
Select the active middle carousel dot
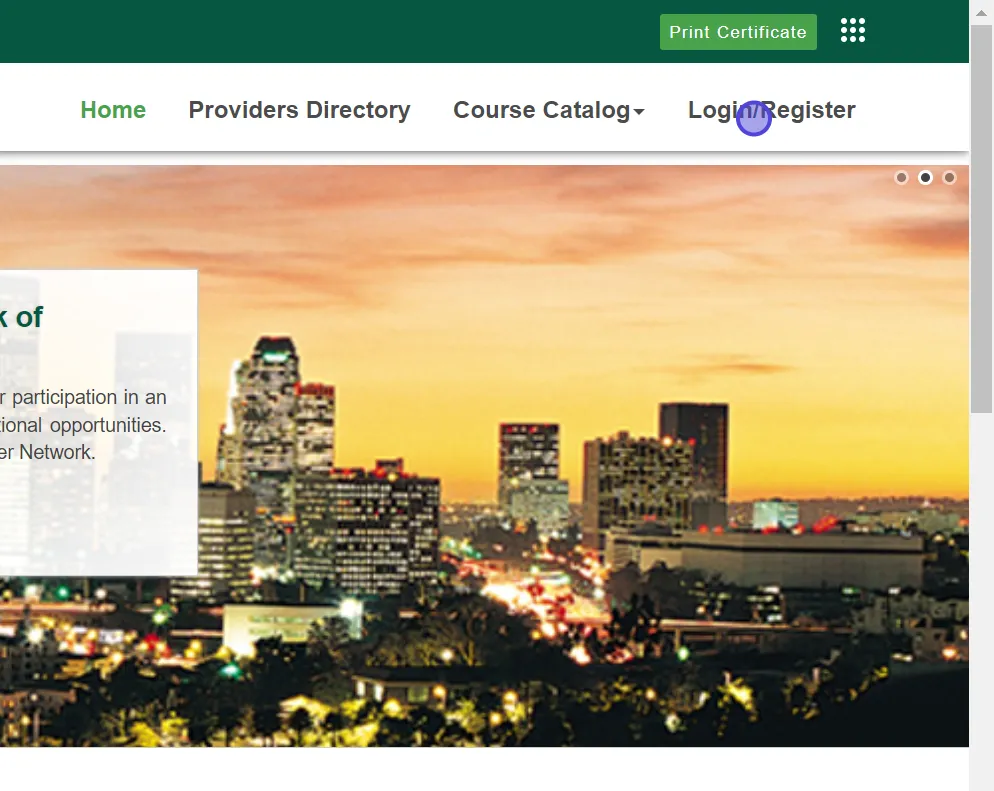point(925,178)
